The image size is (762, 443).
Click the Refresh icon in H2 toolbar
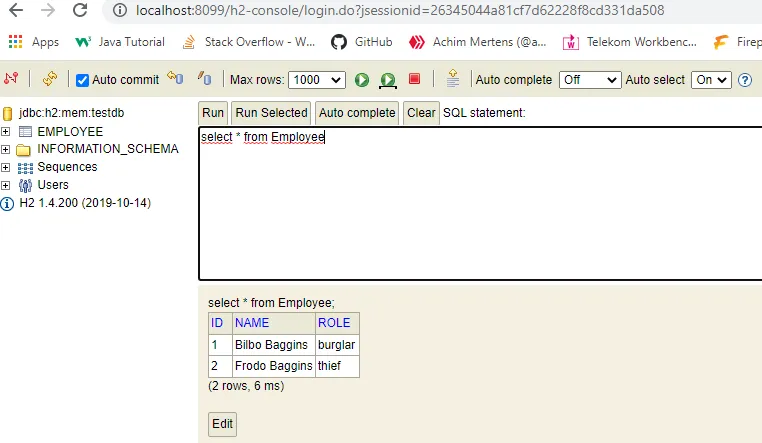50,79
